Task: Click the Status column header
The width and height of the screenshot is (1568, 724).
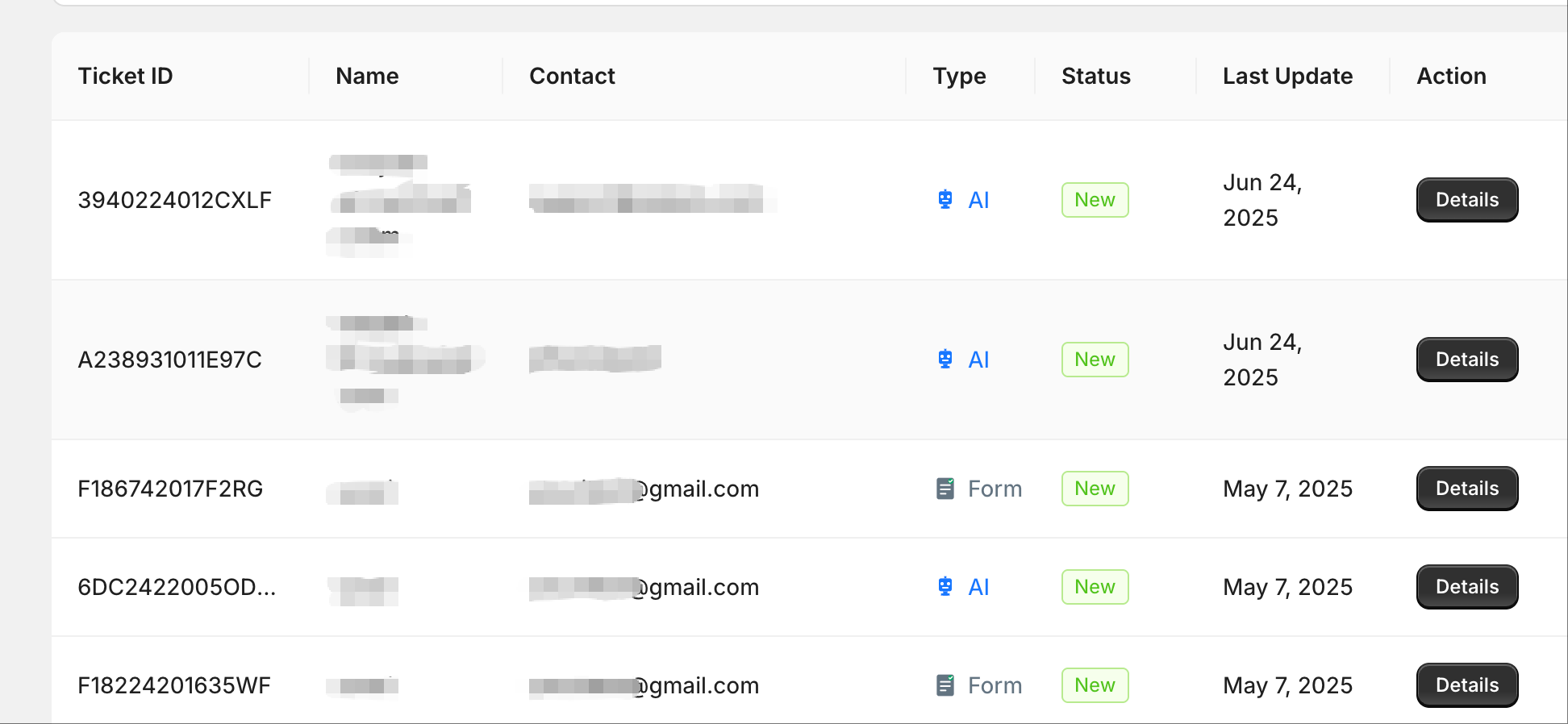Action: [1095, 76]
